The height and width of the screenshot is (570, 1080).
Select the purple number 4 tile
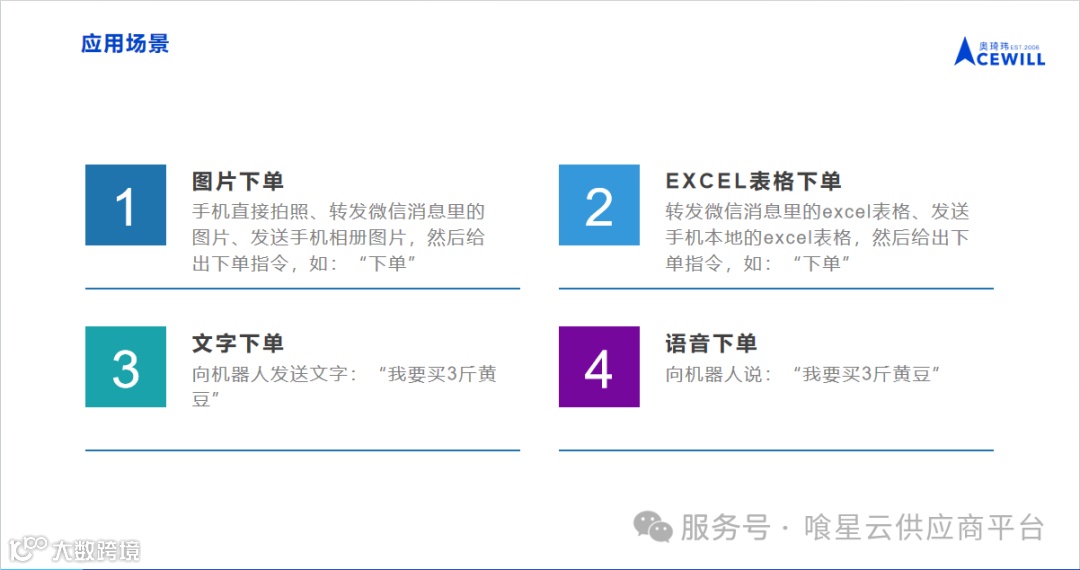(x=599, y=366)
